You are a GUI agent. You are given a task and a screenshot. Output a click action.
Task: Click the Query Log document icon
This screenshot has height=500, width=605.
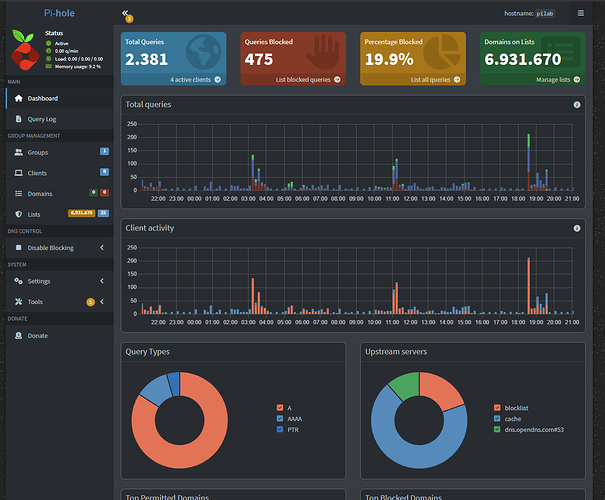coord(19,119)
